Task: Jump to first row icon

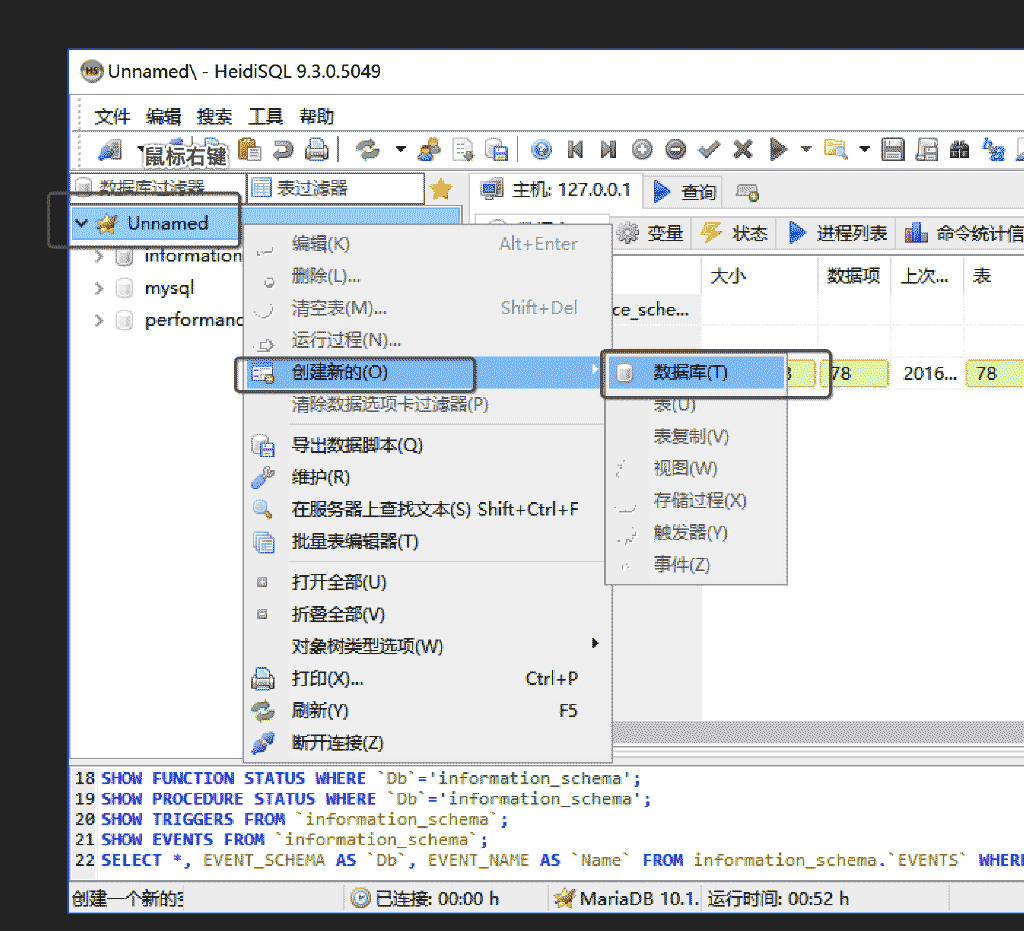Action: (575, 150)
